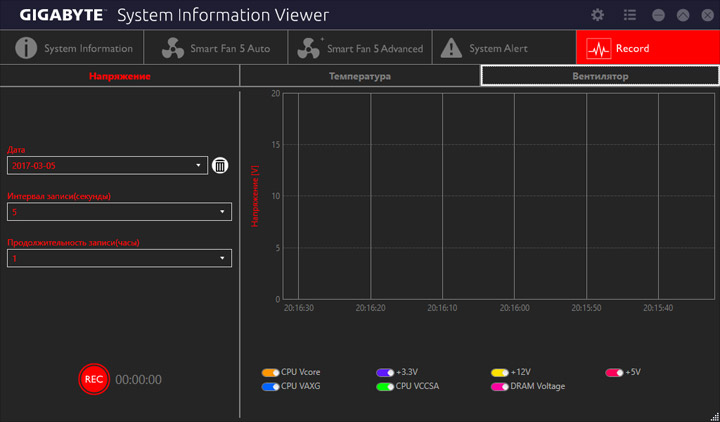Expand the Интервал записи dropdown arrow
This screenshot has height=422, width=720.
click(x=222, y=212)
